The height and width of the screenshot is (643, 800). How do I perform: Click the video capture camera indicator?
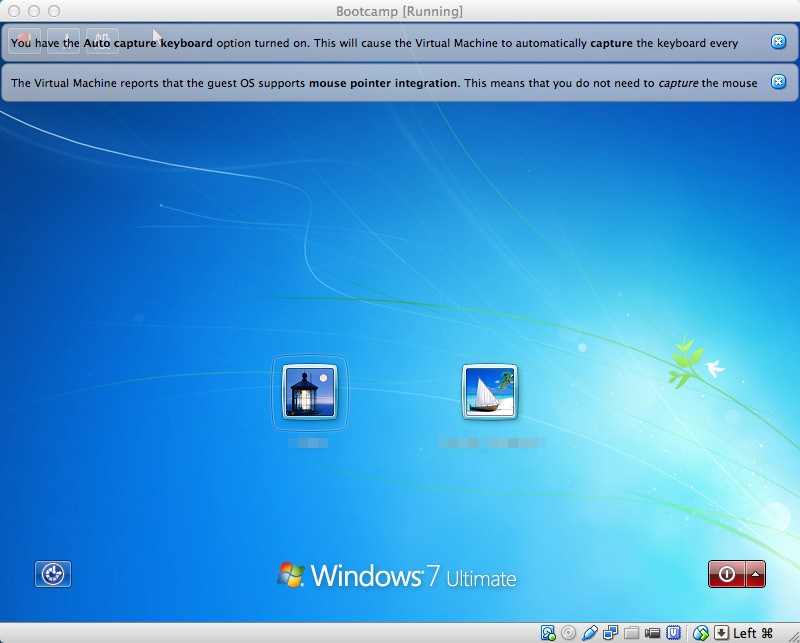coord(652,633)
